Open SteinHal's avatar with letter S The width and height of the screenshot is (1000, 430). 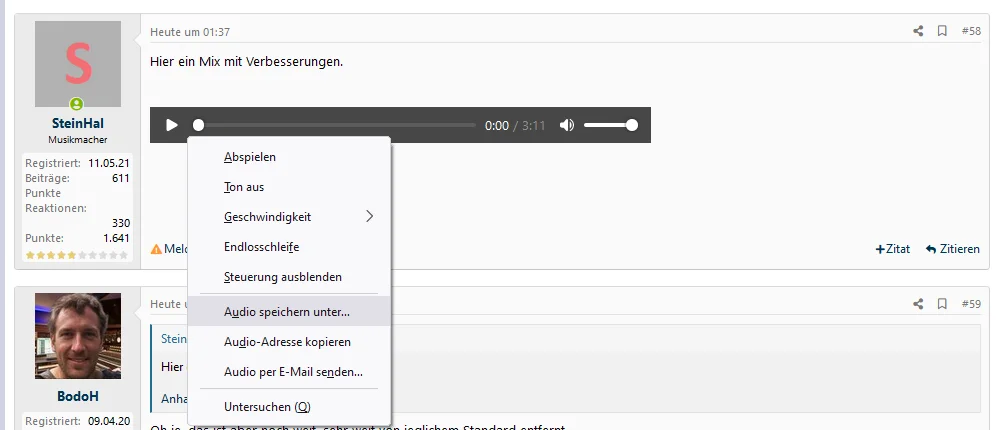[78, 64]
